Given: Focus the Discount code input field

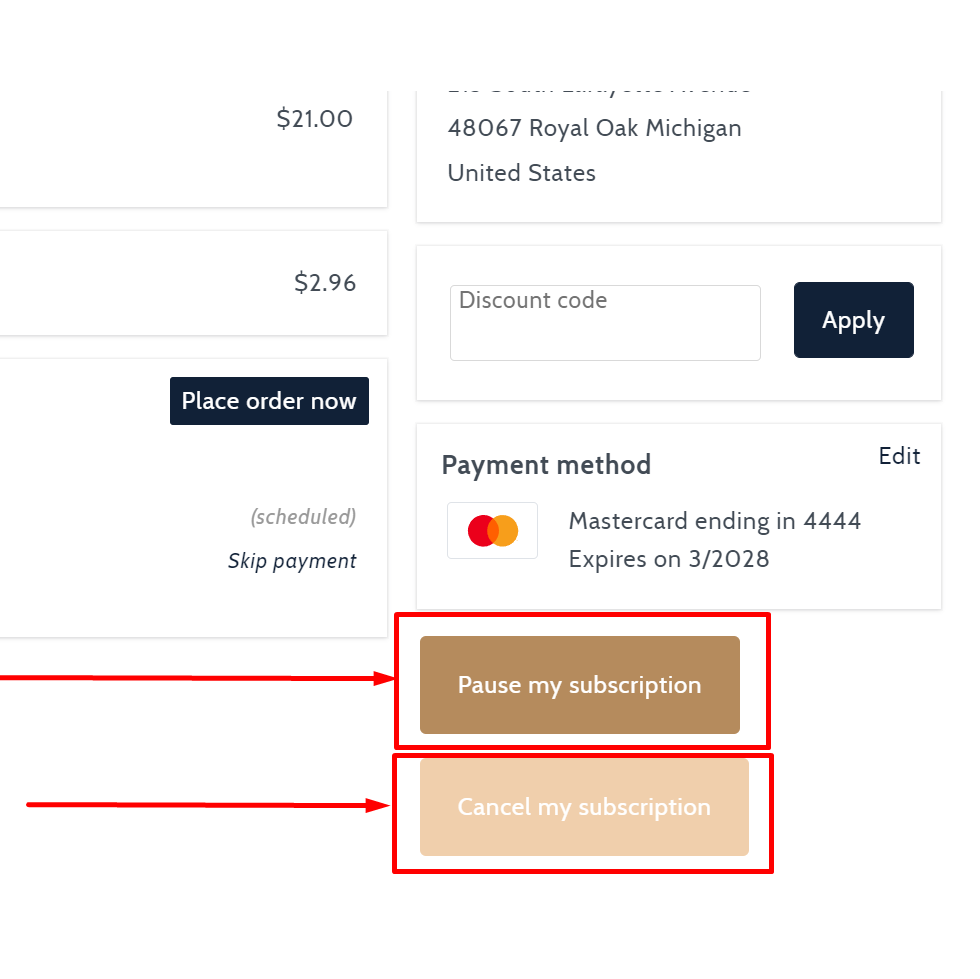Looking at the screenshot, I should 605,323.
